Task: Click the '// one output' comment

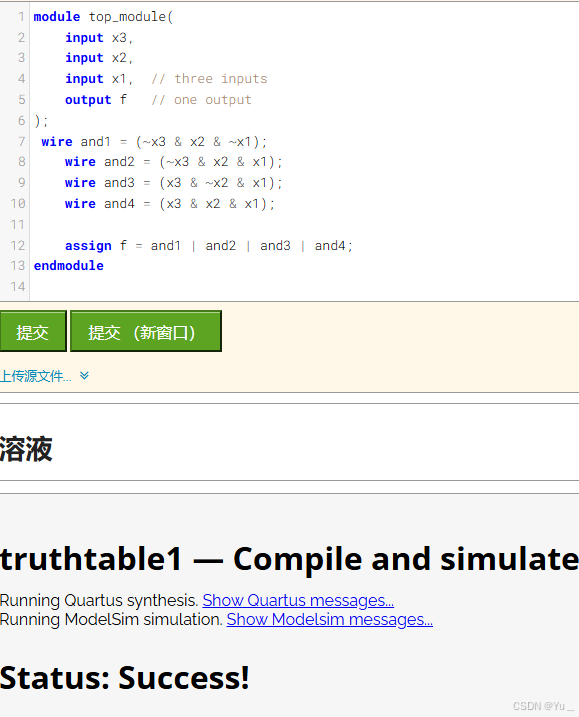Action: click(202, 100)
